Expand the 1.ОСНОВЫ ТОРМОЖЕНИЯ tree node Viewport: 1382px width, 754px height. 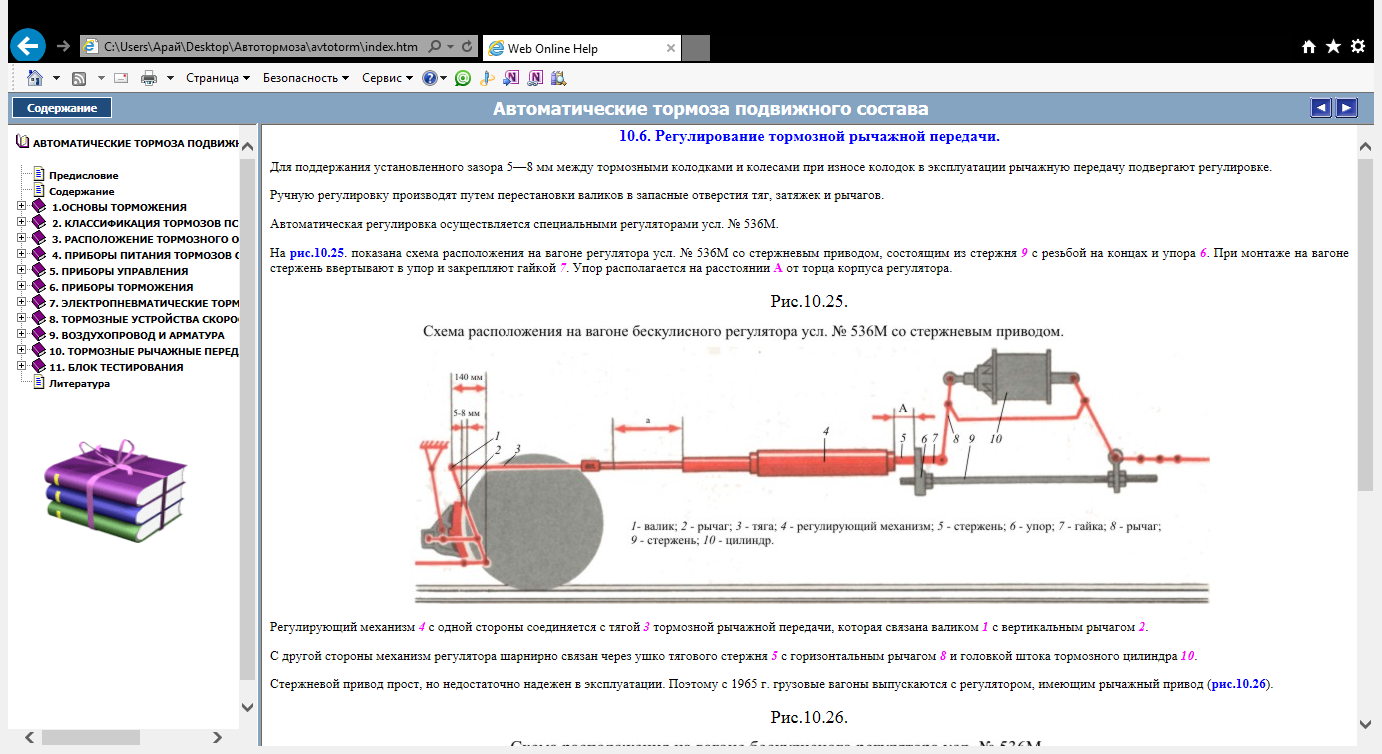[x=23, y=207]
